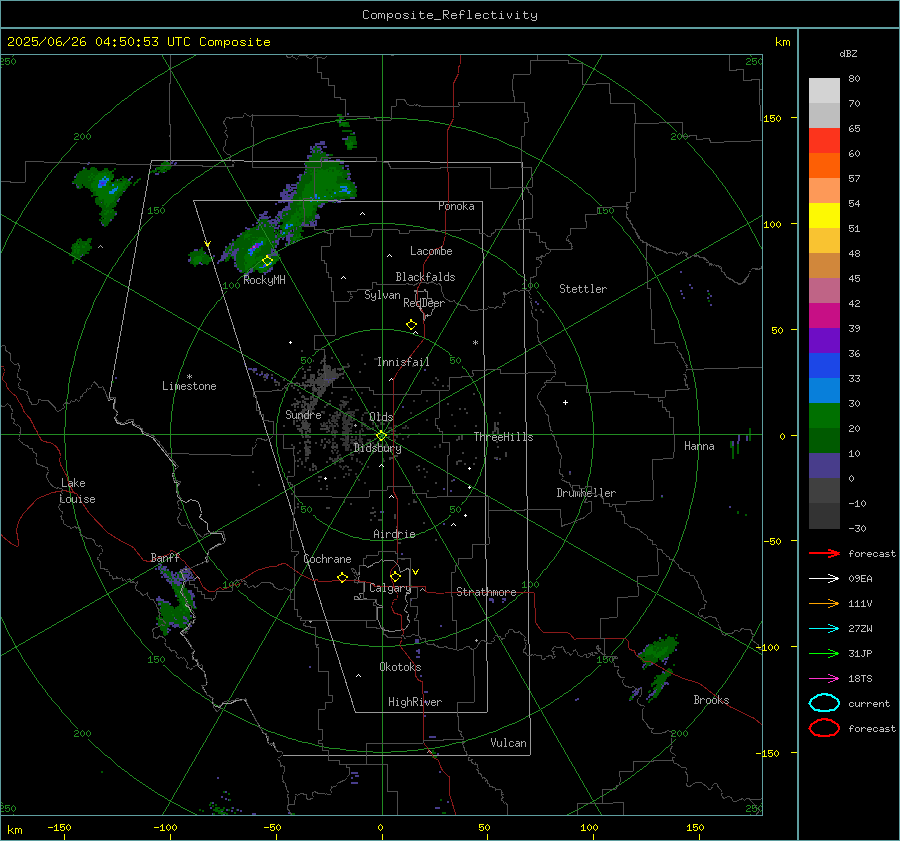The height and width of the screenshot is (841, 900).
Task: Click the yellow diamond marker near Cochrane
Action: 342,577
